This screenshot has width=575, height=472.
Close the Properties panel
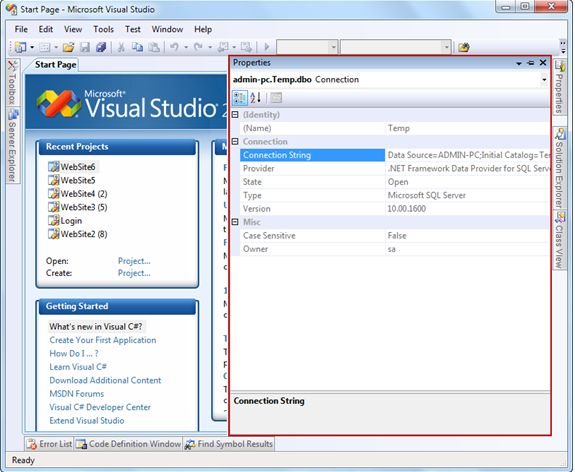543,63
